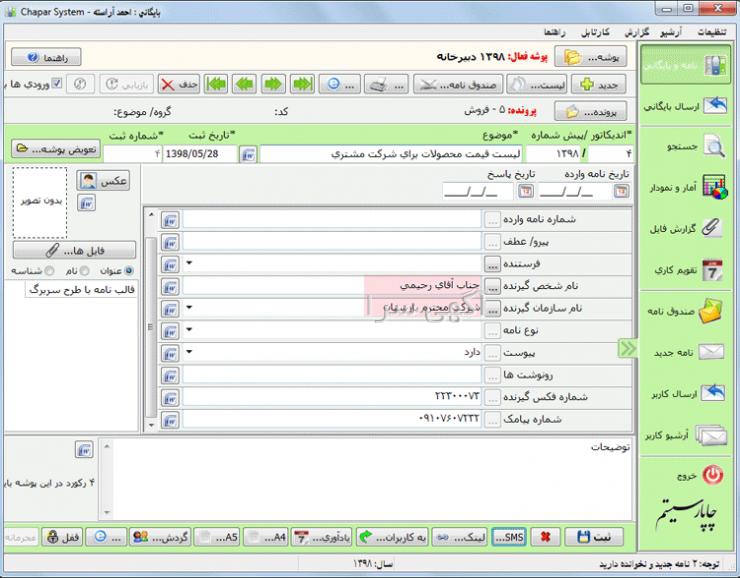
Task: Click the subject (موضوع) text field
Action: click(x=390, y=154)
